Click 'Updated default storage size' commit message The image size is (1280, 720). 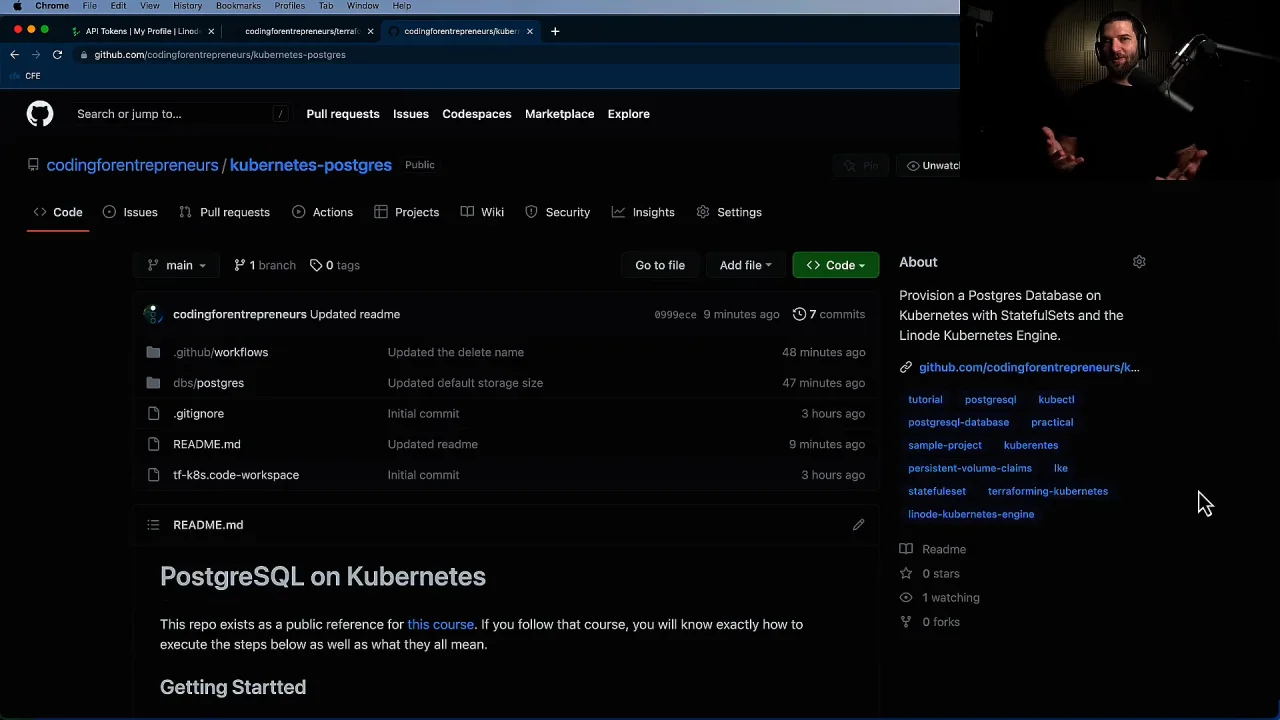pyautogui.click(x=465, y=383)
